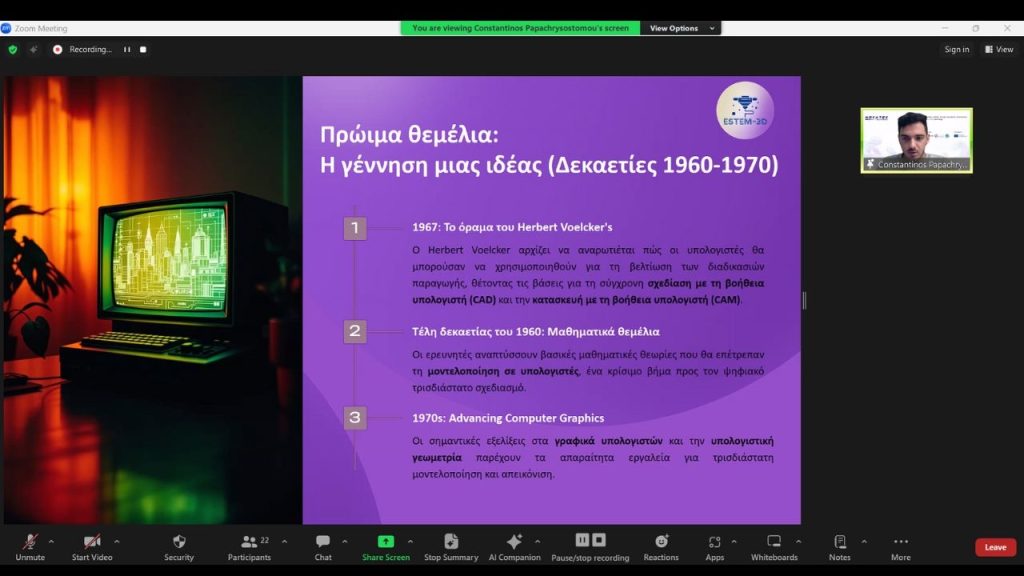Image resolution: width=1024 pixels, height=576 pixels.
Task: Open the Participants panel
Action: 249,547
